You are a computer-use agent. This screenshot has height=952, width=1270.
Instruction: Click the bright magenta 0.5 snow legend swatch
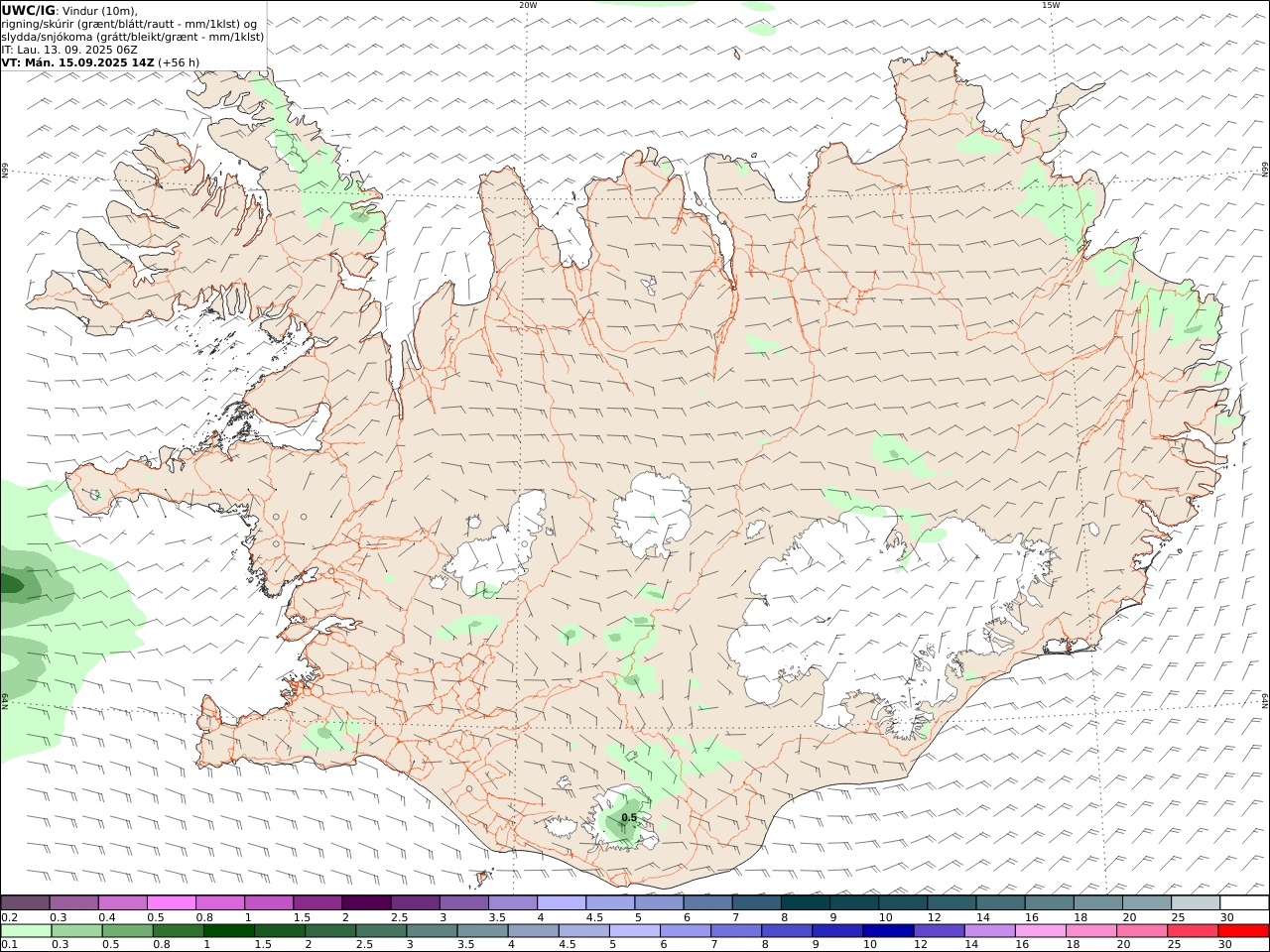click(171, 902)
